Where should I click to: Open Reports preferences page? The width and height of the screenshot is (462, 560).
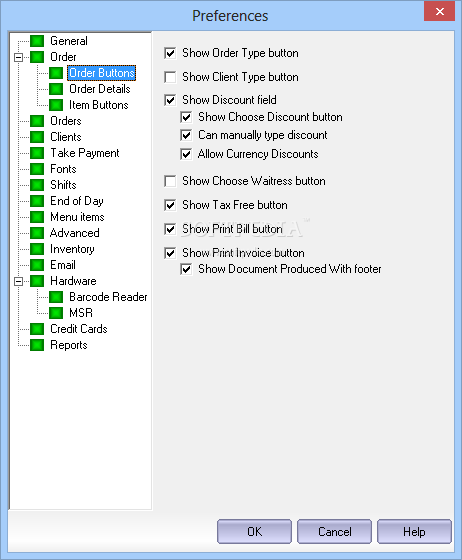click(69, 345)
